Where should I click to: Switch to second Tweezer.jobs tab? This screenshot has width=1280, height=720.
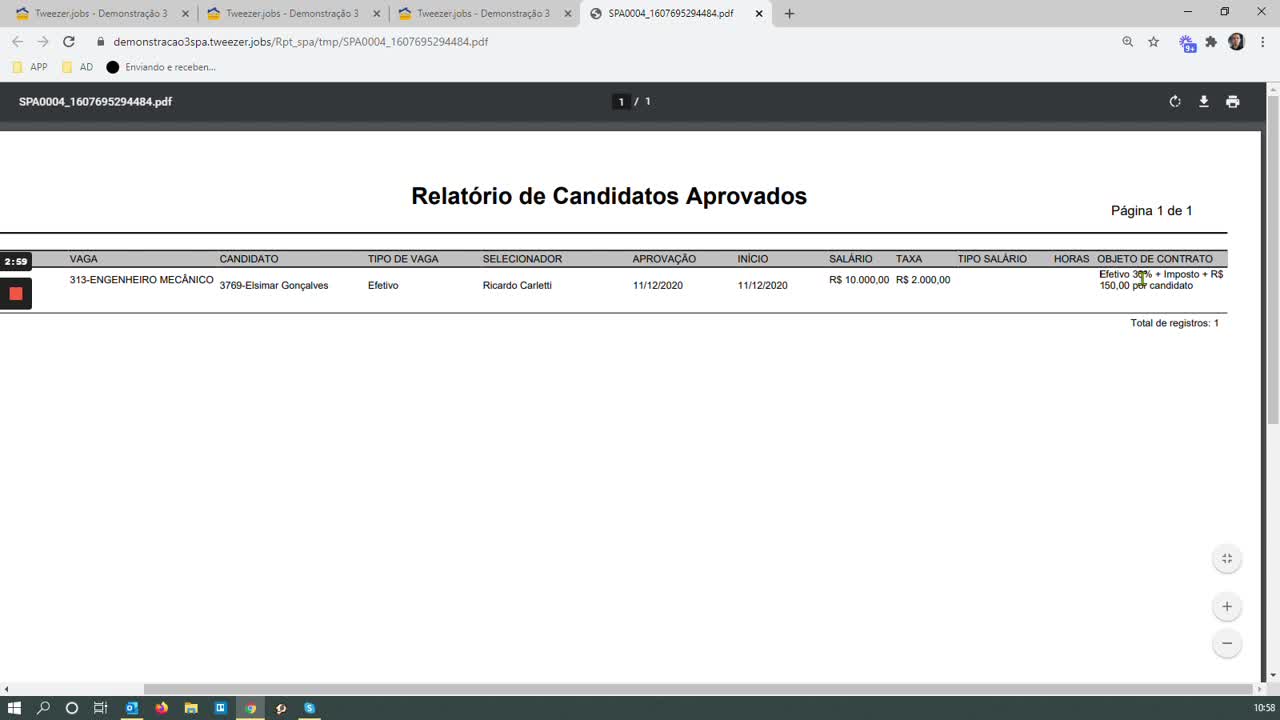pyautogui.click(x=292, y=14)
